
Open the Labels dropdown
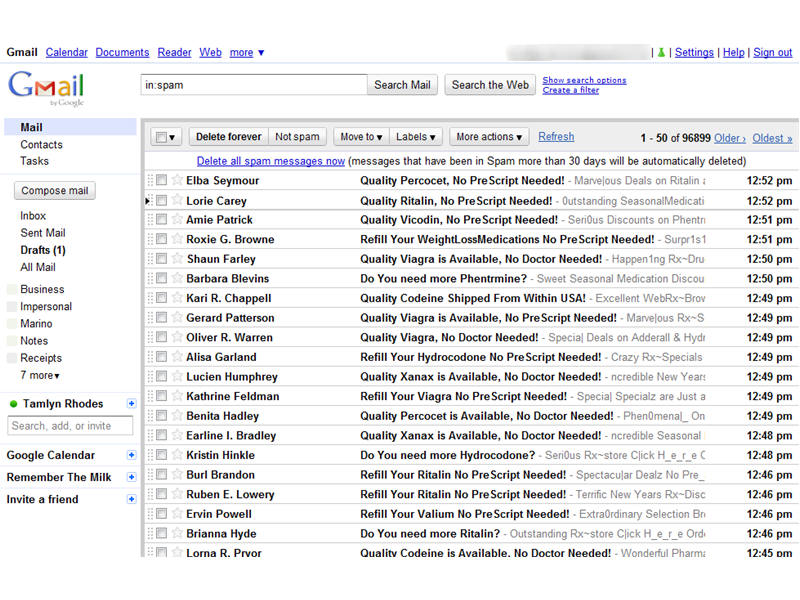416,136
